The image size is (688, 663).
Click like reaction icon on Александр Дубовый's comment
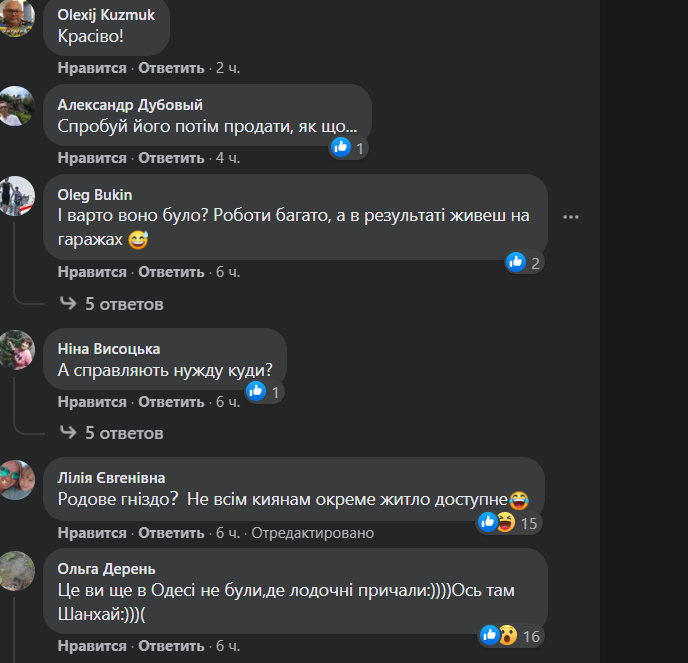pyautogui.click(x=341, y=147)
